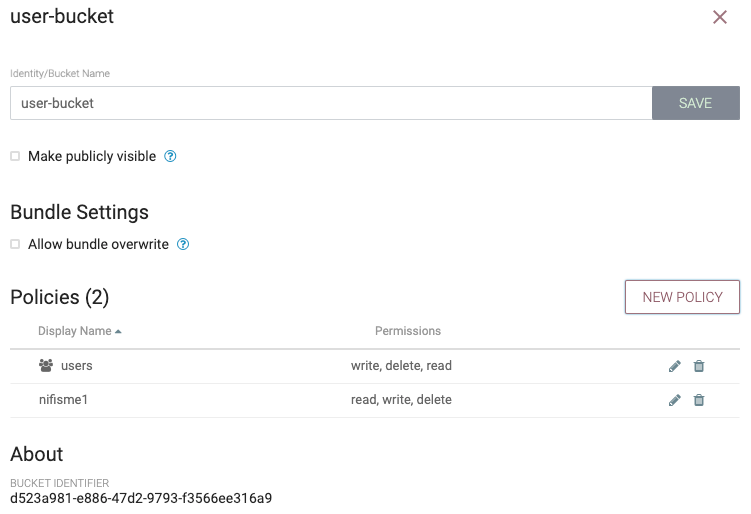Screen dimensions: 751x514
Task: Click the Permissions column header
Action: tap(408, 331)
